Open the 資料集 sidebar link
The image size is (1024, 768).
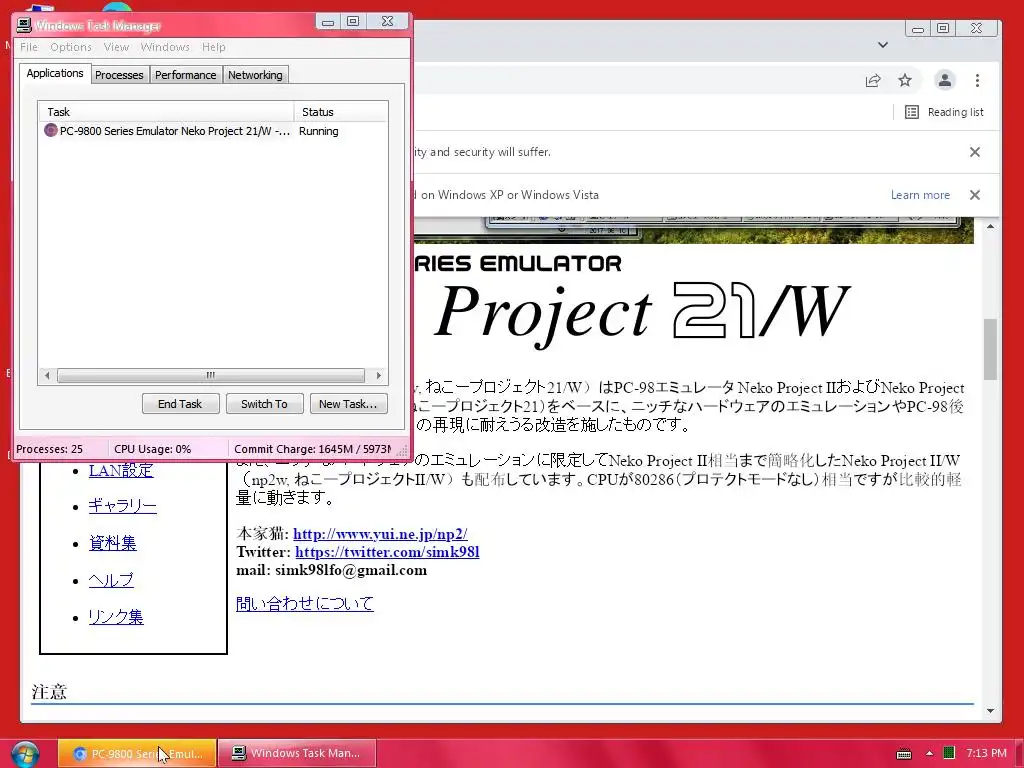[112, 543]
